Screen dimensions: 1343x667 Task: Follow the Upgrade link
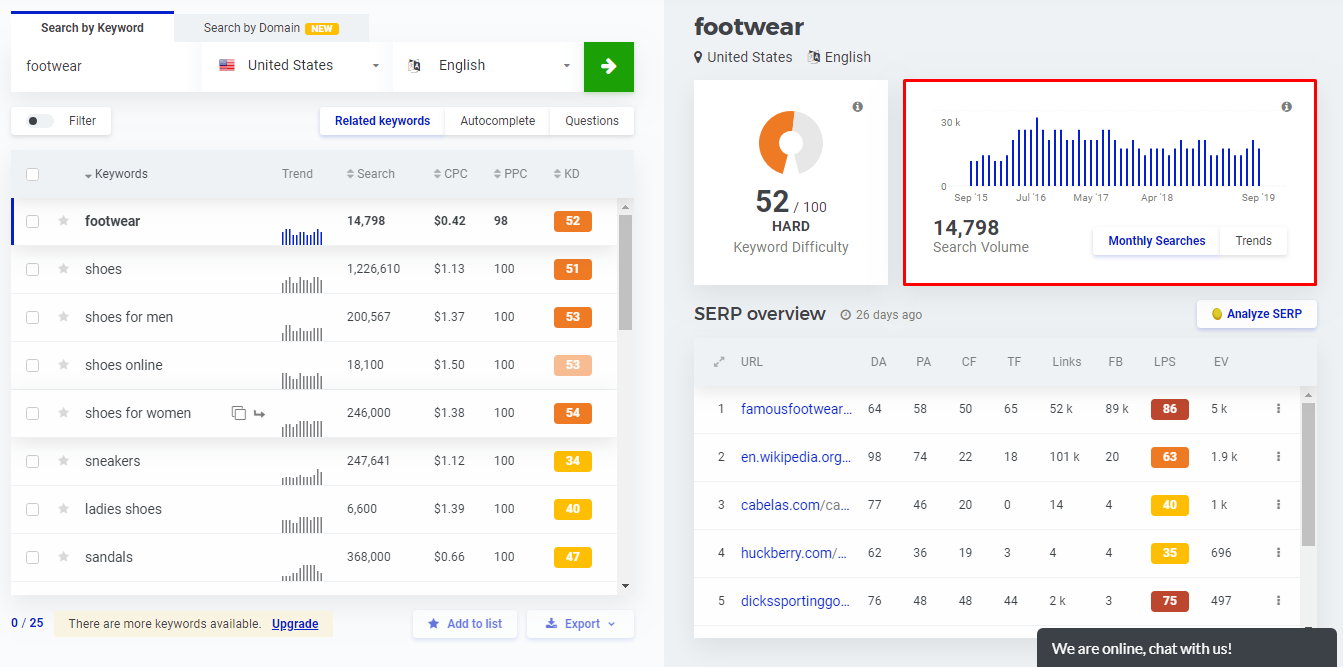click(x=295, y=624)
